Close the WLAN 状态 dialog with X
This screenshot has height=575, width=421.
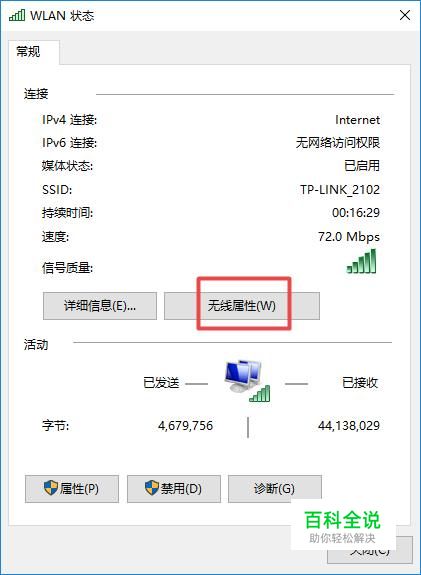point(405,15)
